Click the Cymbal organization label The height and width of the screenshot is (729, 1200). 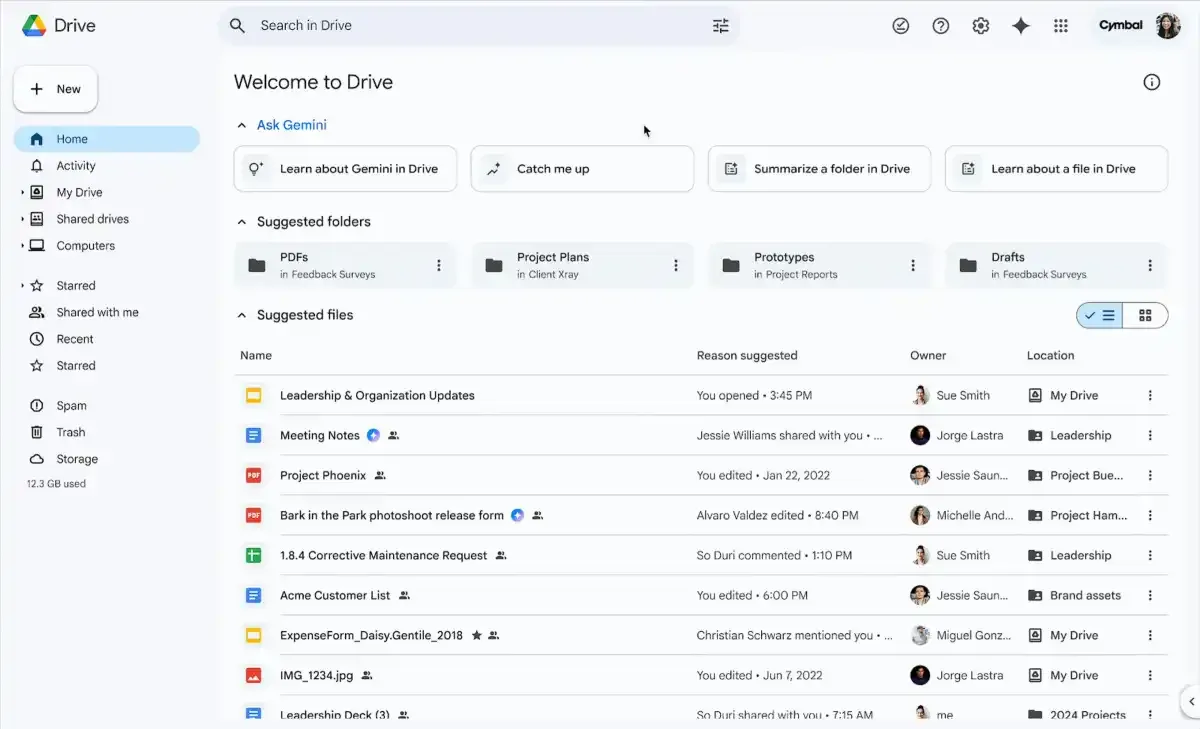tap(1121, 26)
